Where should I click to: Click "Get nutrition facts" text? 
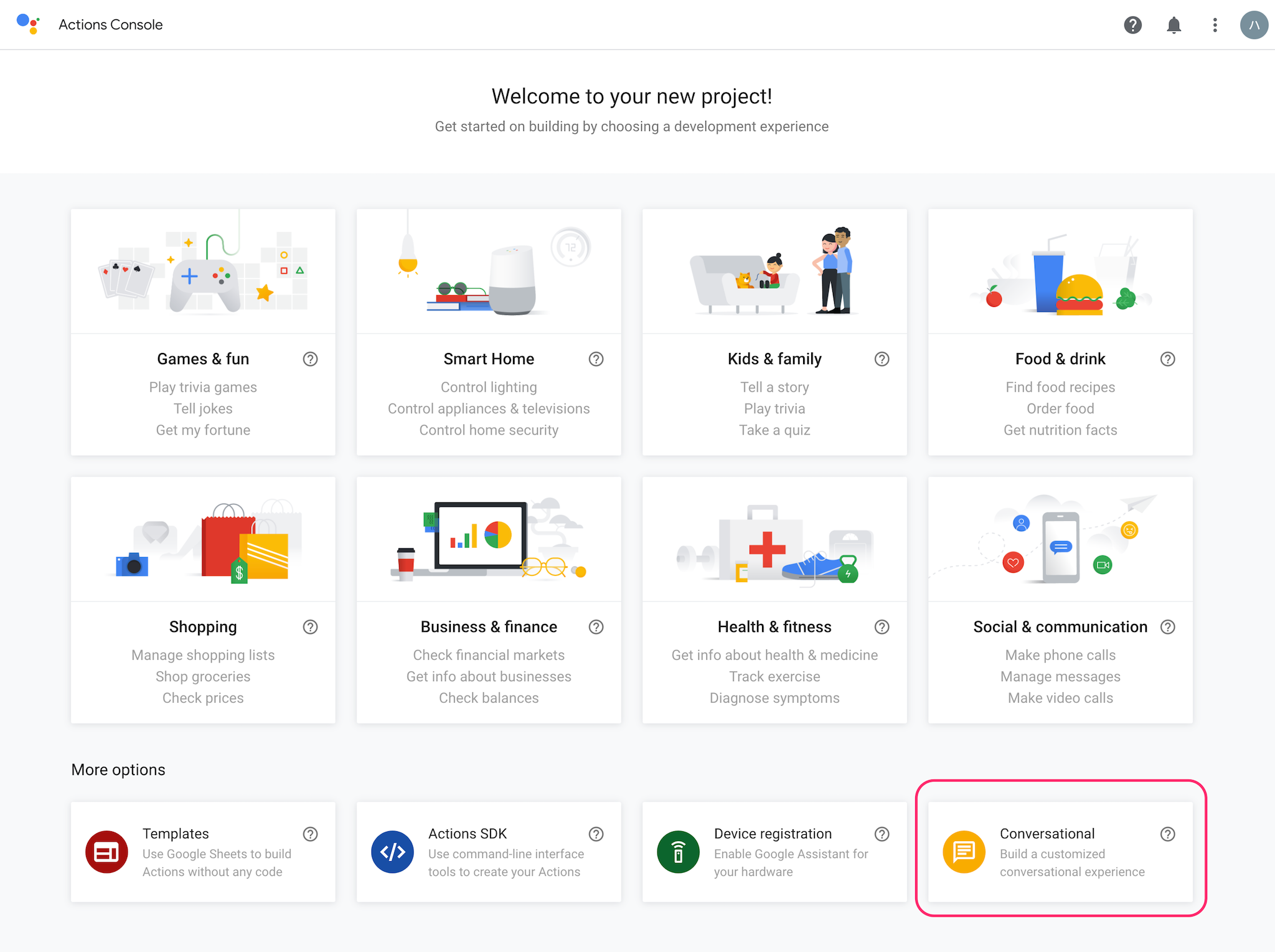click(1060, 430)
